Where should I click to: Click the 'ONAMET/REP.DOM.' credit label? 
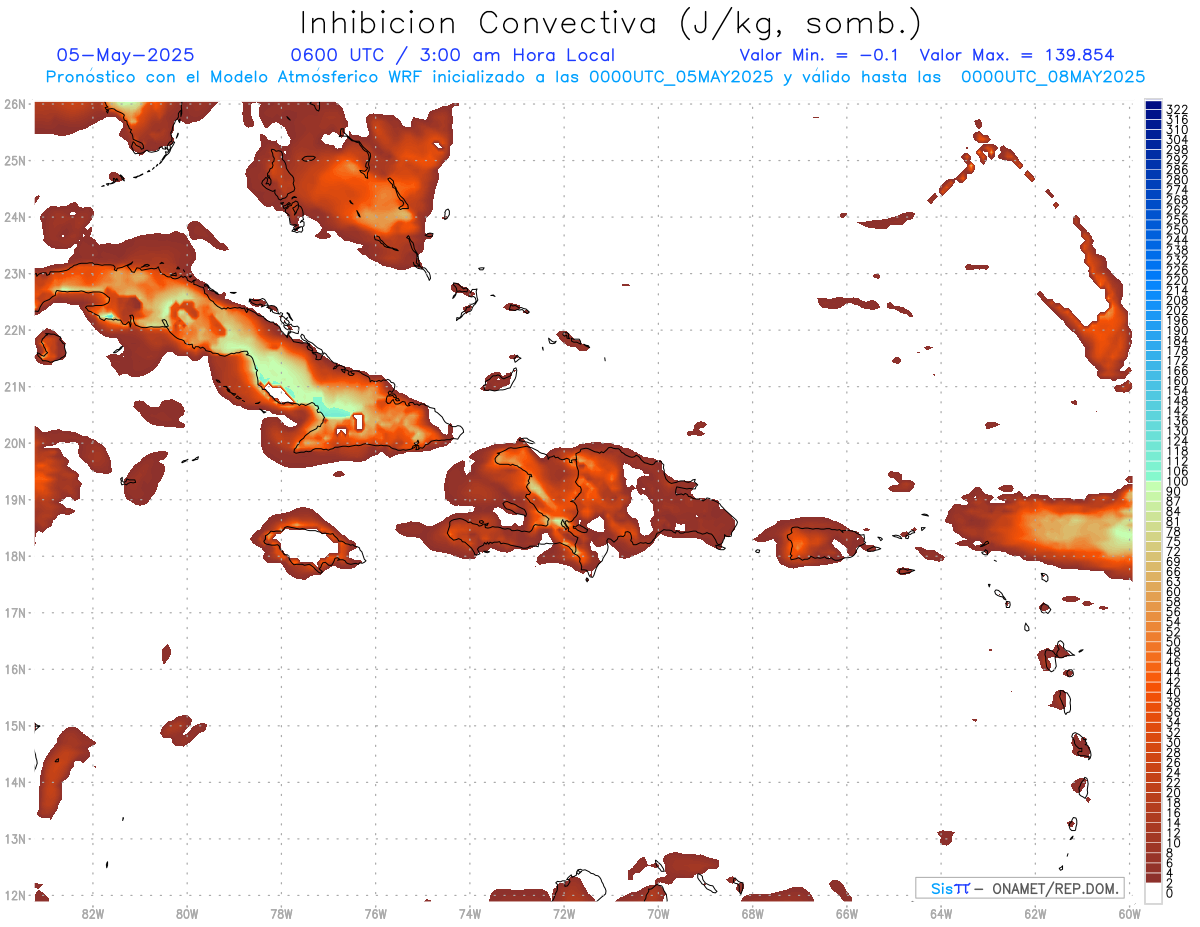point(1057,888)
